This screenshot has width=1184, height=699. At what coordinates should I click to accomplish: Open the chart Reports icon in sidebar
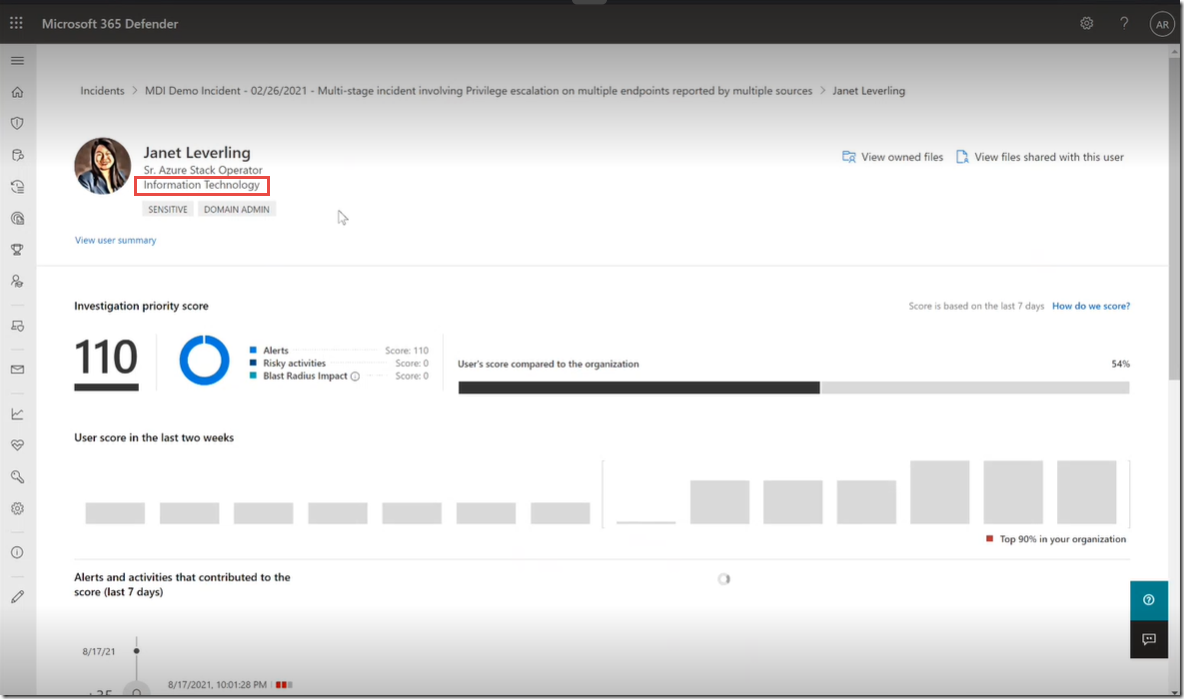click(x=17, y=414)
